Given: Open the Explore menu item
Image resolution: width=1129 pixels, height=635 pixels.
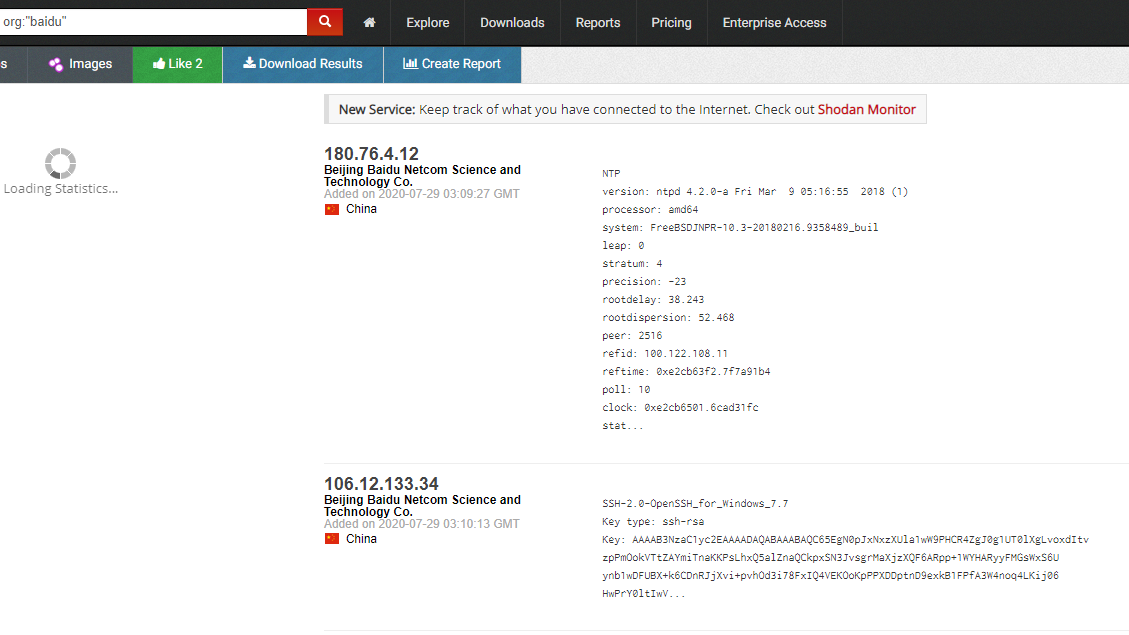Looking at the screenshot, I should pyautogui.click(x=428, y=22).
